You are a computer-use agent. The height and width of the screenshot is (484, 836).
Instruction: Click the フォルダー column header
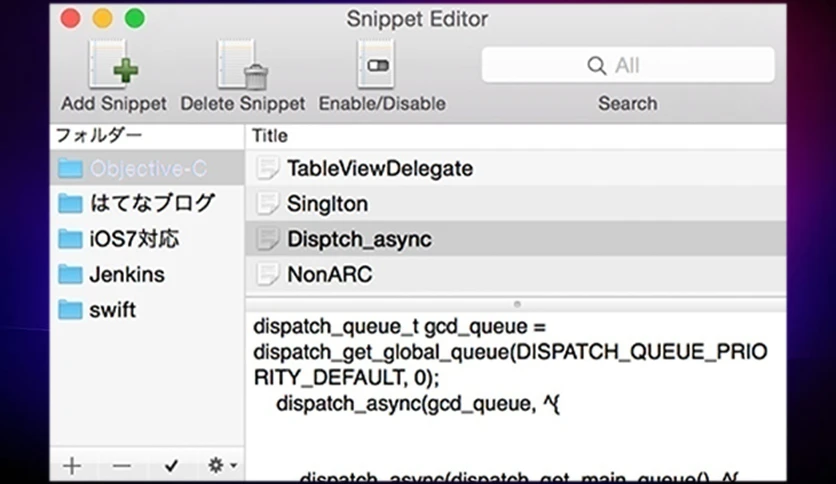147,136
